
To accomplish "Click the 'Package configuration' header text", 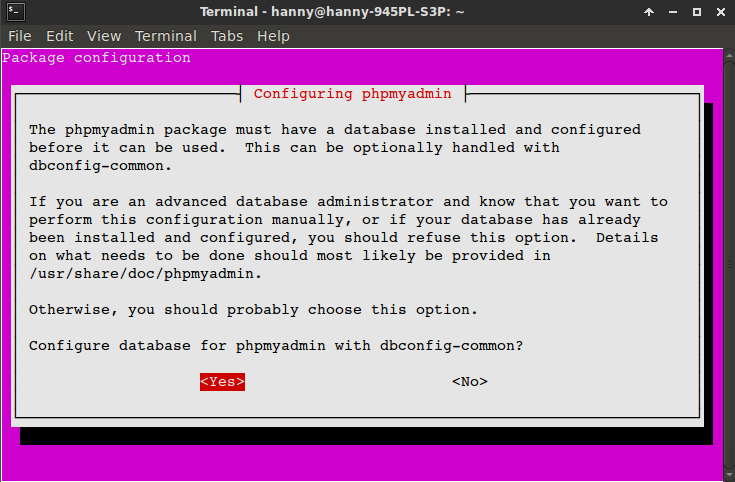I will 97,58.
